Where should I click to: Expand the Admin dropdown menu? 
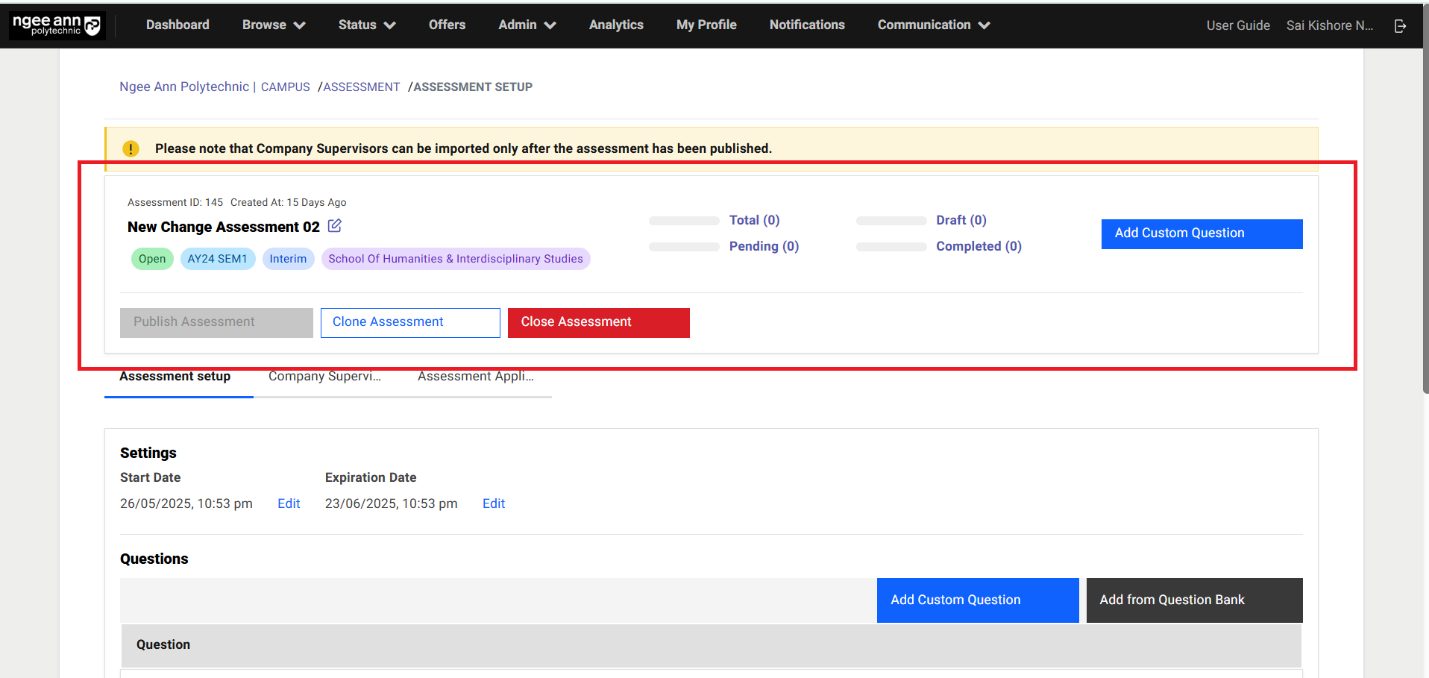click(x=527, y=25)
